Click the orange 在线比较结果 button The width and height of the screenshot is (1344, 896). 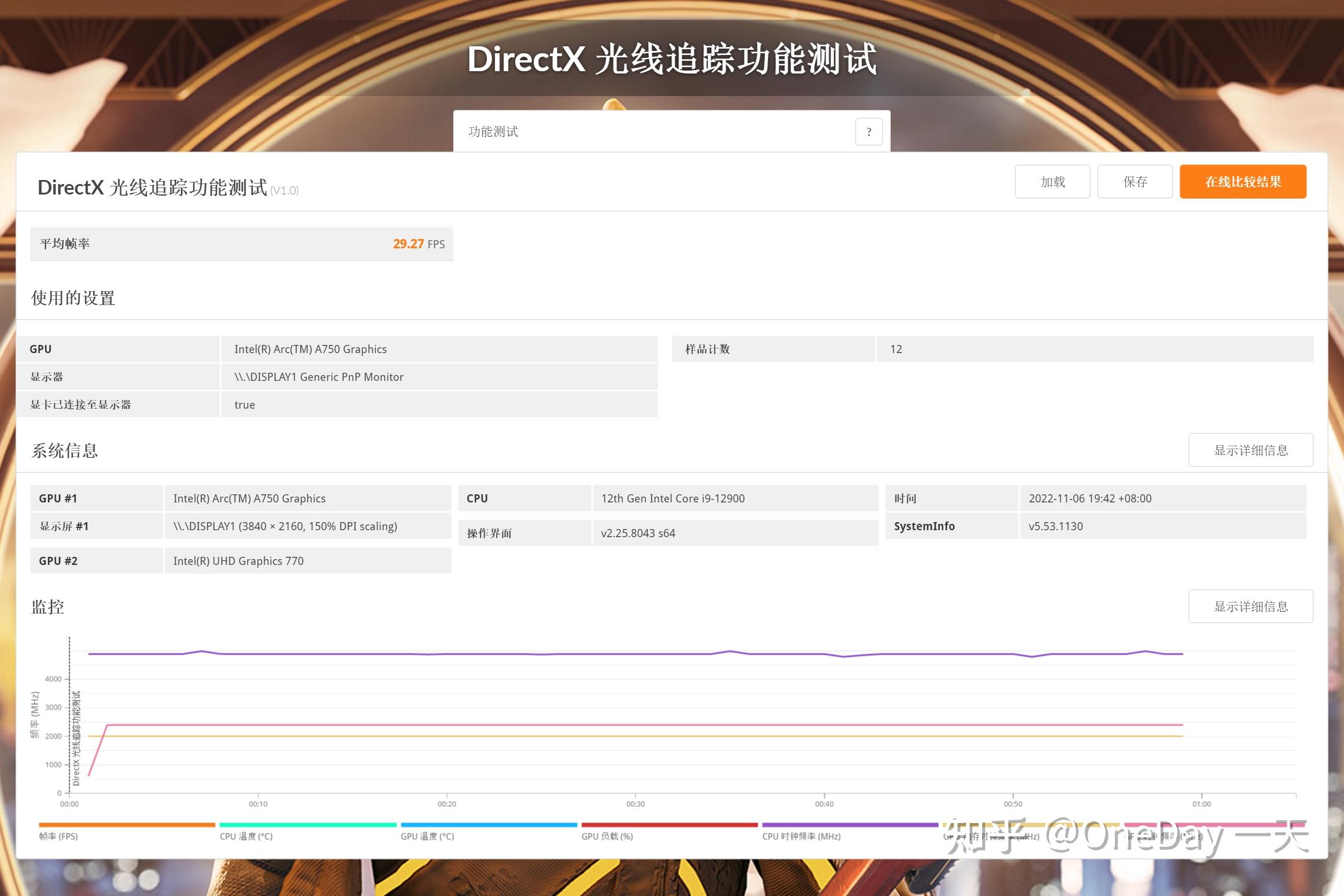(x=1243, y=182)
